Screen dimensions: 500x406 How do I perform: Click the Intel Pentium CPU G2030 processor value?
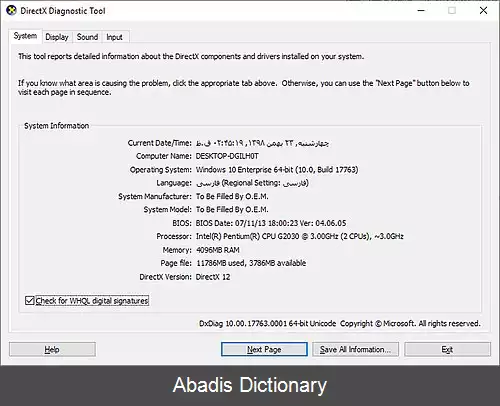300,236
